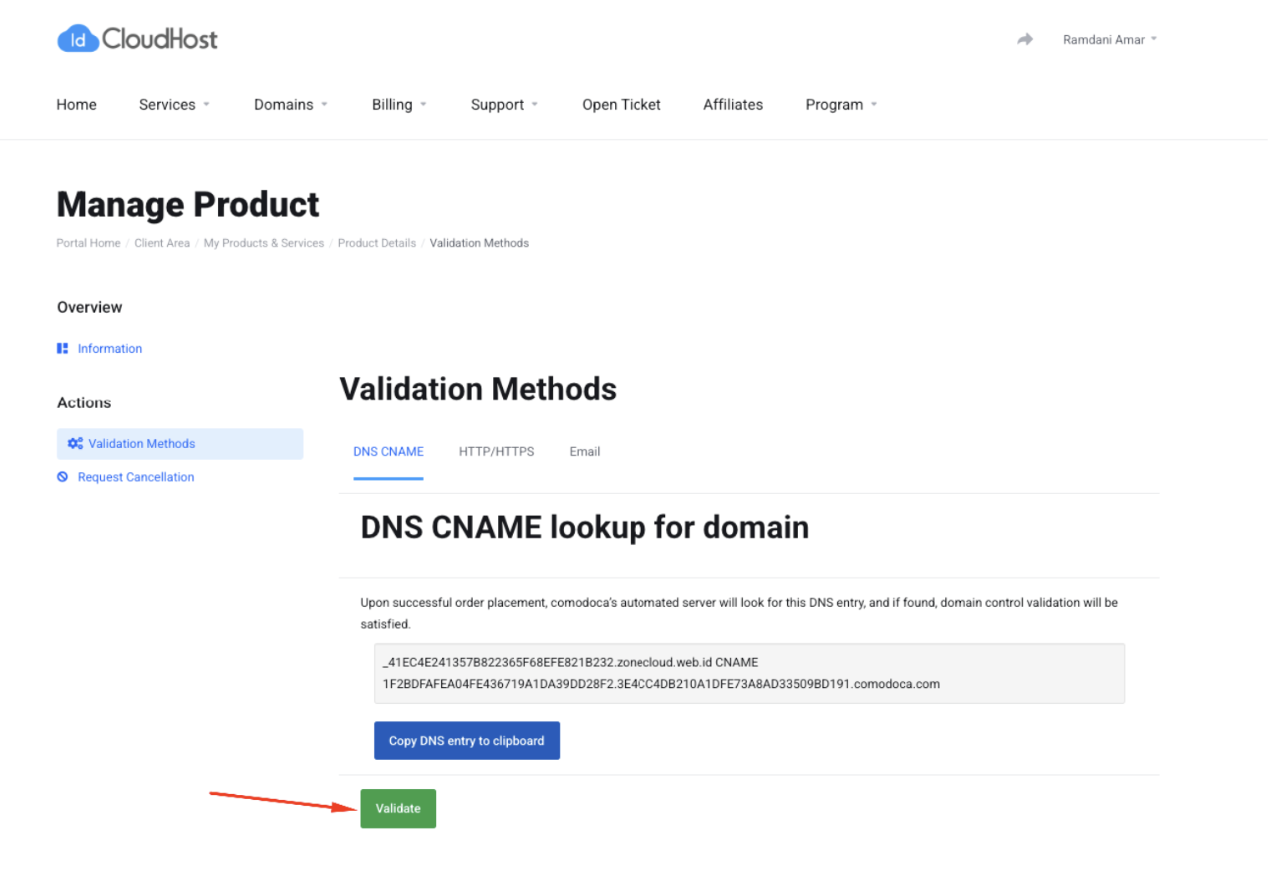Screen dimensions: 1282x886
Task: Click the Information panel icon in sidebar
Action: 63,349
